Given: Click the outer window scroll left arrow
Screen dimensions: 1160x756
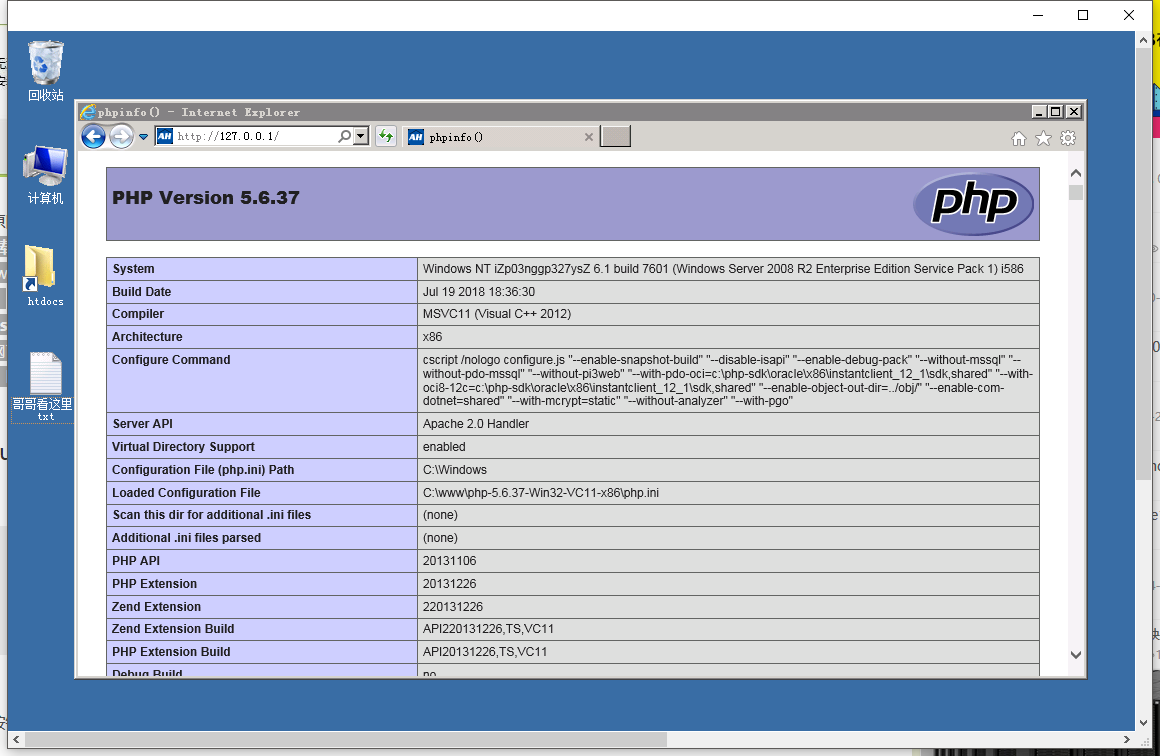Looking at the screenshot, I should click(x=16, y=739).
